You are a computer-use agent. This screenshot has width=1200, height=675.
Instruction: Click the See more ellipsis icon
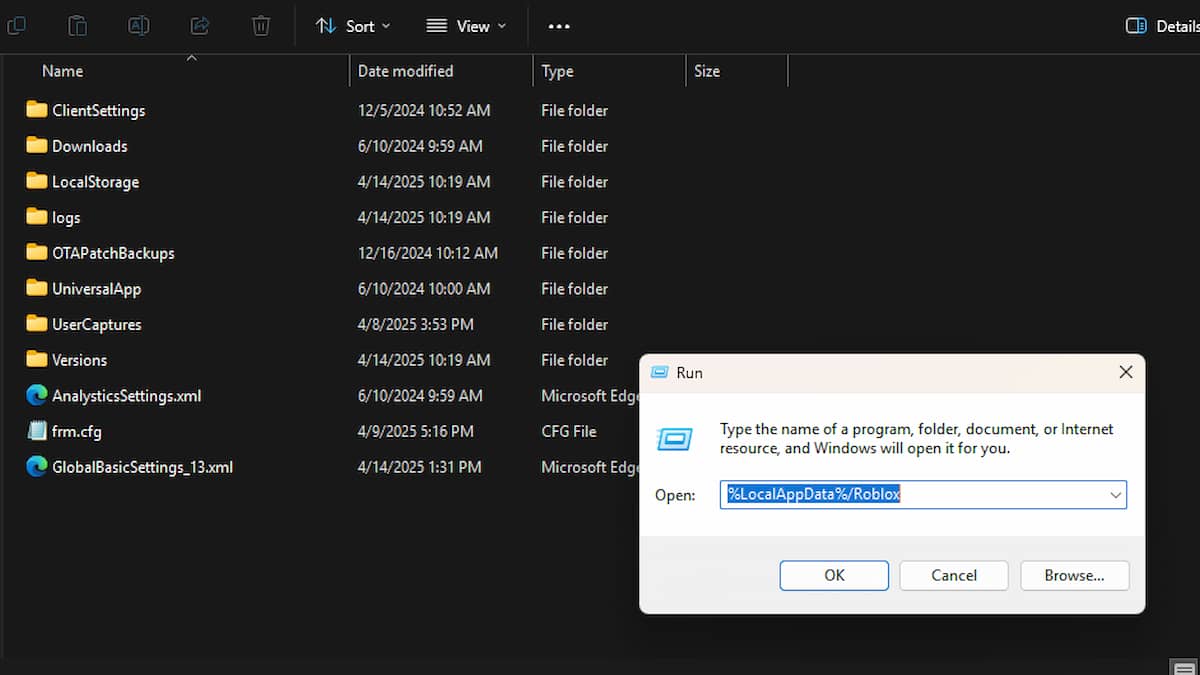point(558,26)
